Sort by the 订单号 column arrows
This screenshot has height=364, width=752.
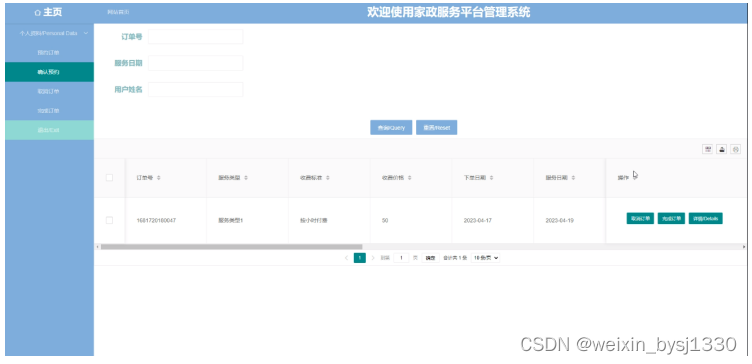click(159, 178)
